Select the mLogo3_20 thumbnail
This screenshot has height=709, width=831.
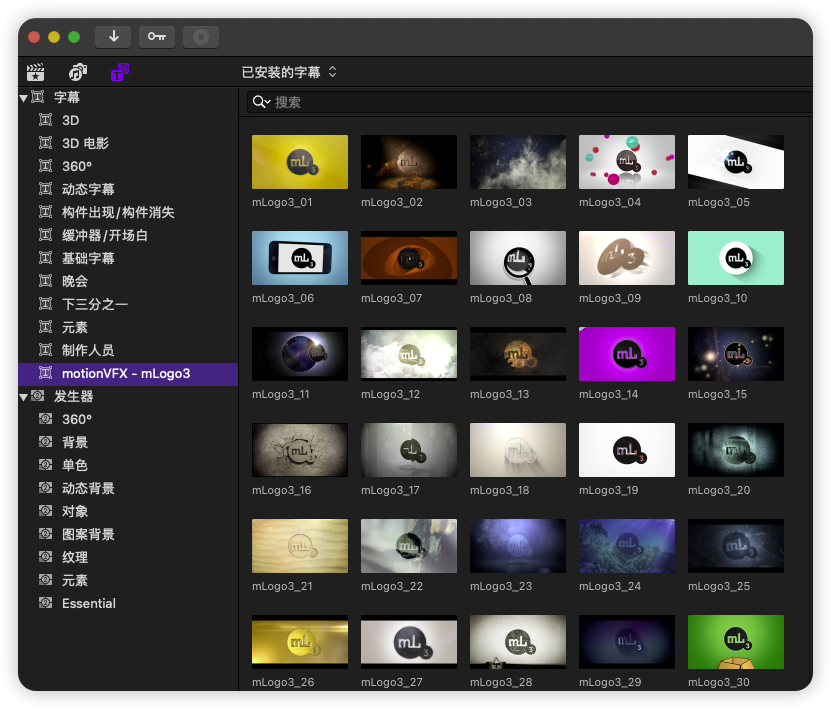tap(736, 450)
